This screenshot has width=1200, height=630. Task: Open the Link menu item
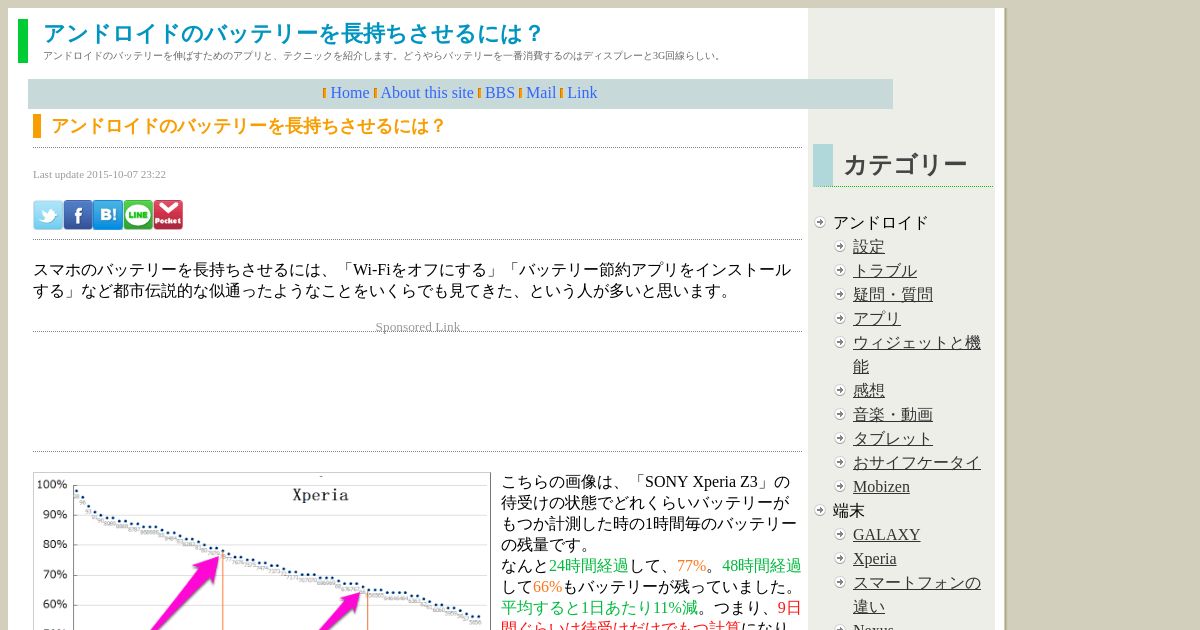[582, 93]
